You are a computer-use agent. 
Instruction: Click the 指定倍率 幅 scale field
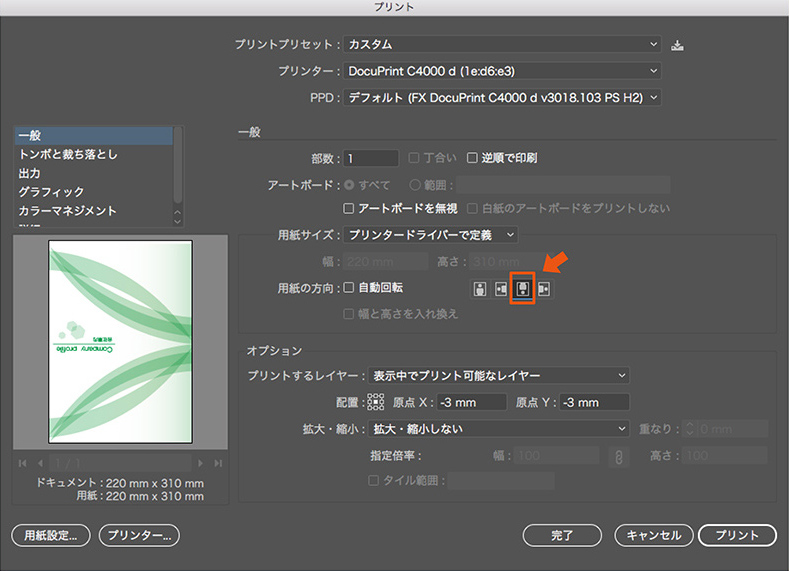pos(557,456)
